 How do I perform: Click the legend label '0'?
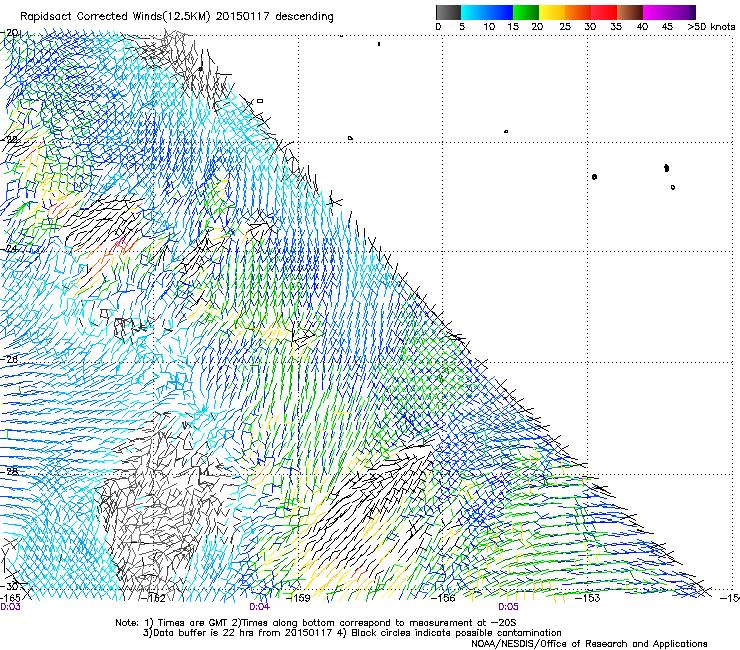(x=438, y=27)
